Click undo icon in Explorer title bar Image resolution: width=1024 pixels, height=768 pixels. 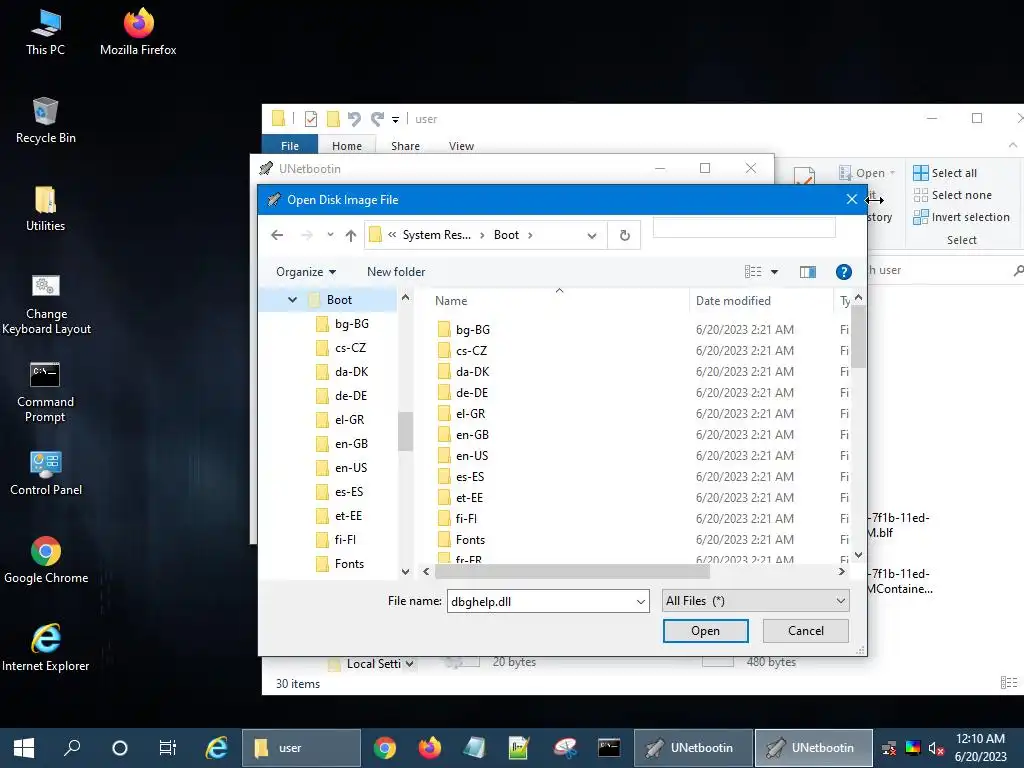click(x=354, y=119)
